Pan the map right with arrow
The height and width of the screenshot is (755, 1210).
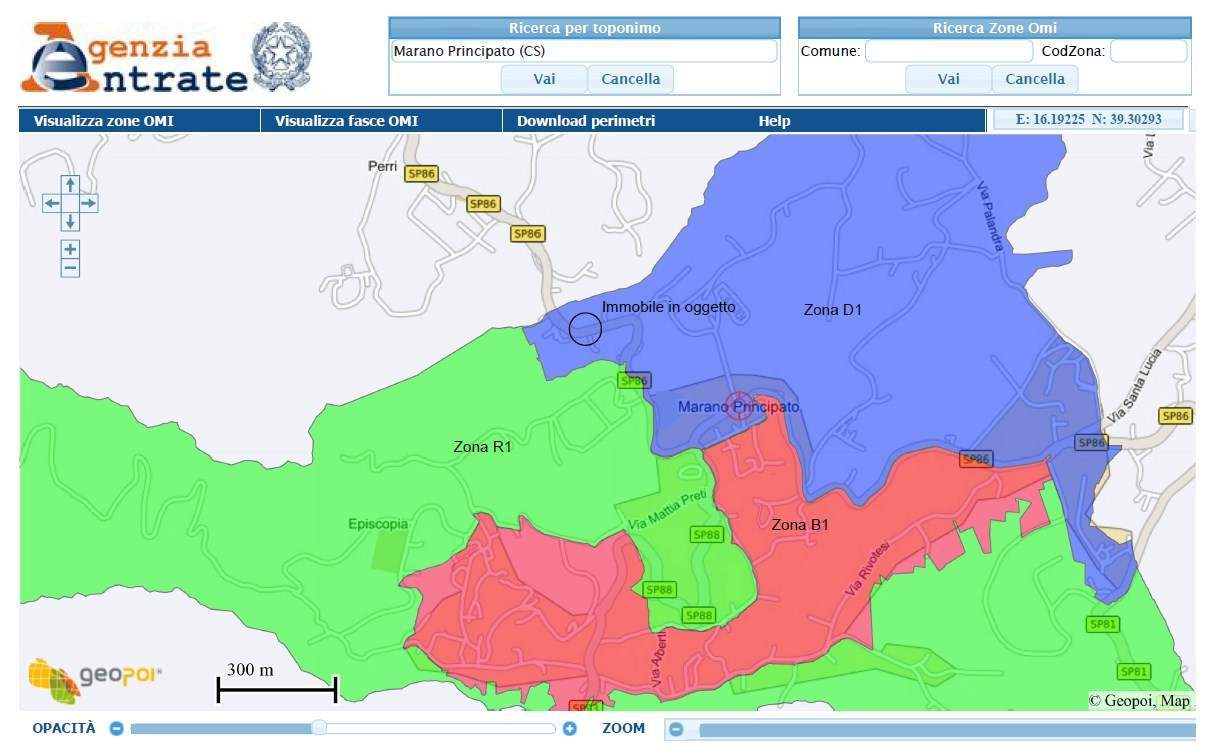click(x=88, y=203)
